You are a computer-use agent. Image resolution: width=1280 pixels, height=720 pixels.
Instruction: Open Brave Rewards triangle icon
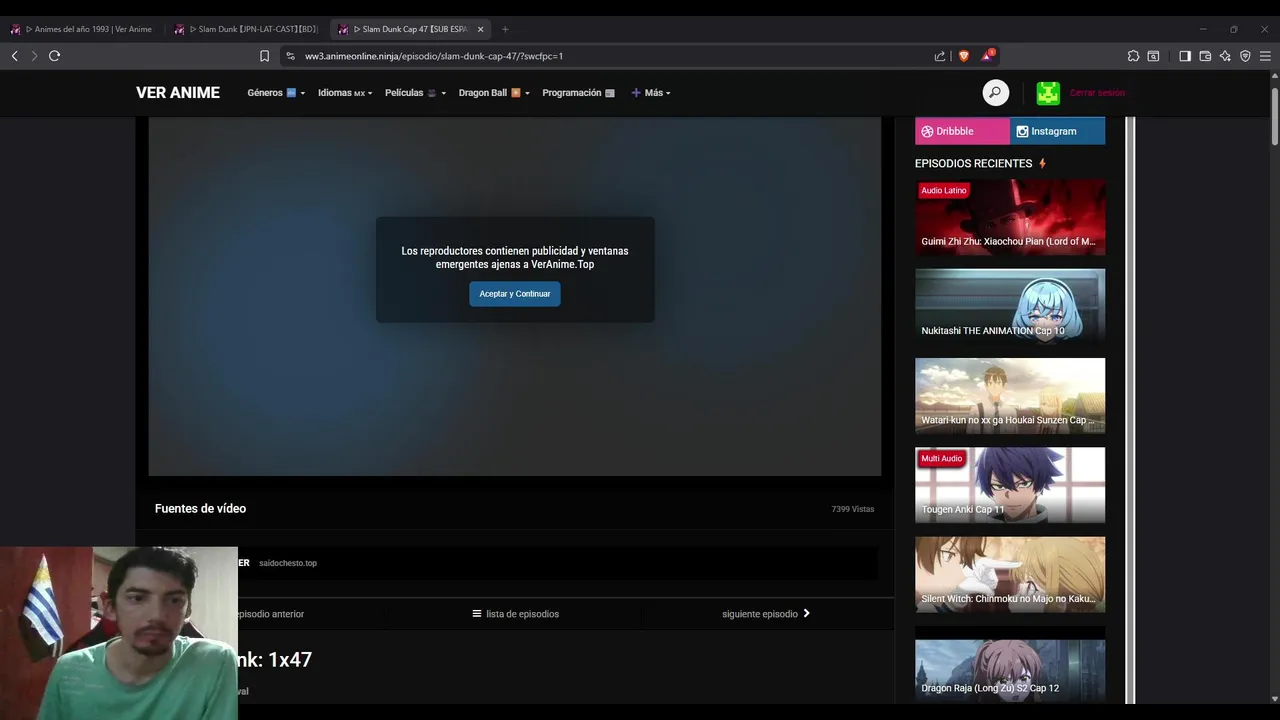pos(987,55)
